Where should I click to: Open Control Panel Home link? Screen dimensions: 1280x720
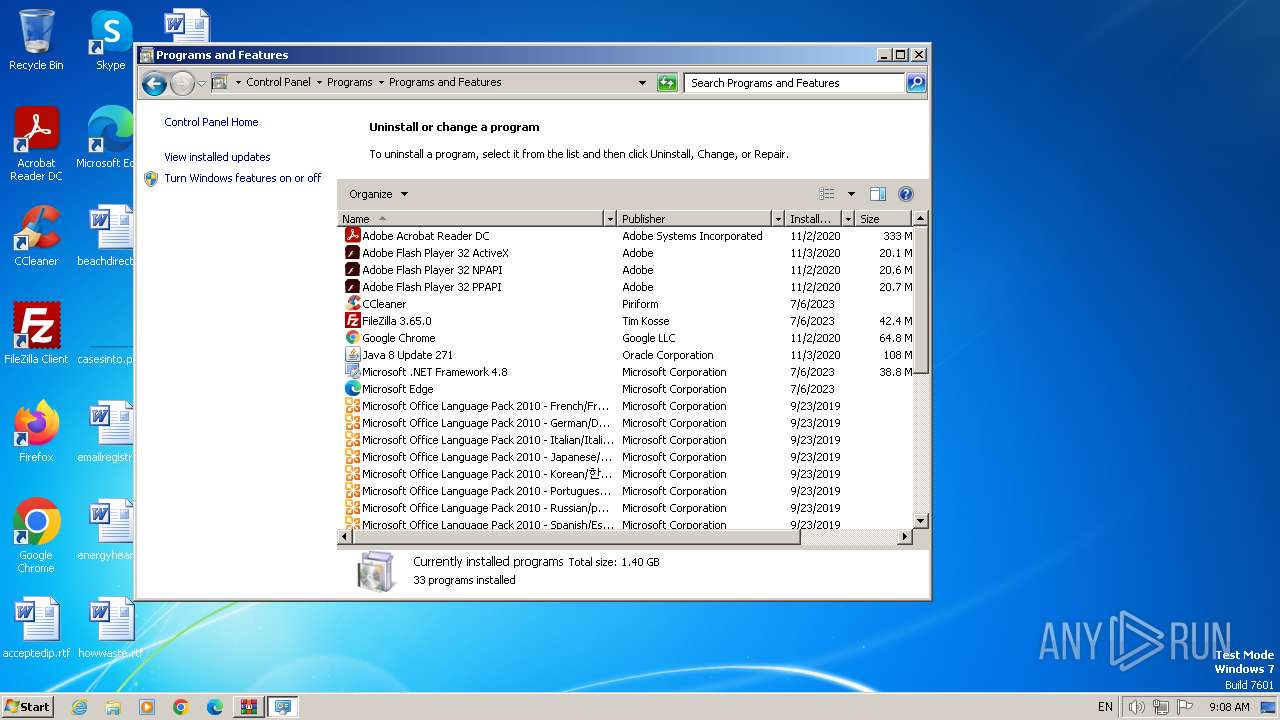[211, 122]
